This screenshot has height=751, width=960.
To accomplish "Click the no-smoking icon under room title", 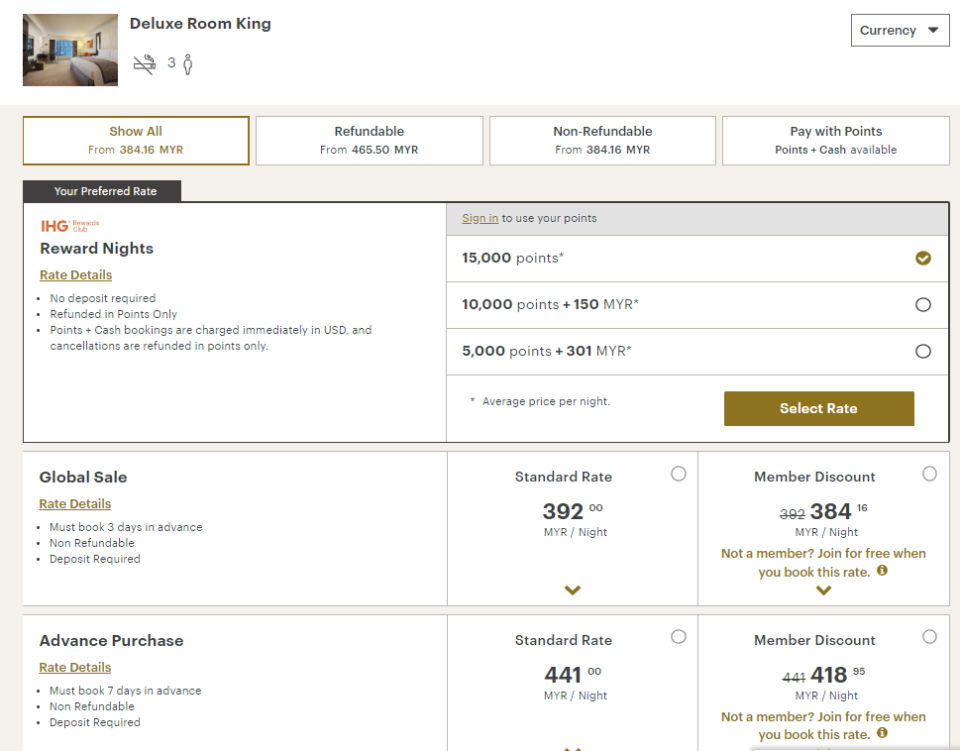I will click(x=145, y=65).
